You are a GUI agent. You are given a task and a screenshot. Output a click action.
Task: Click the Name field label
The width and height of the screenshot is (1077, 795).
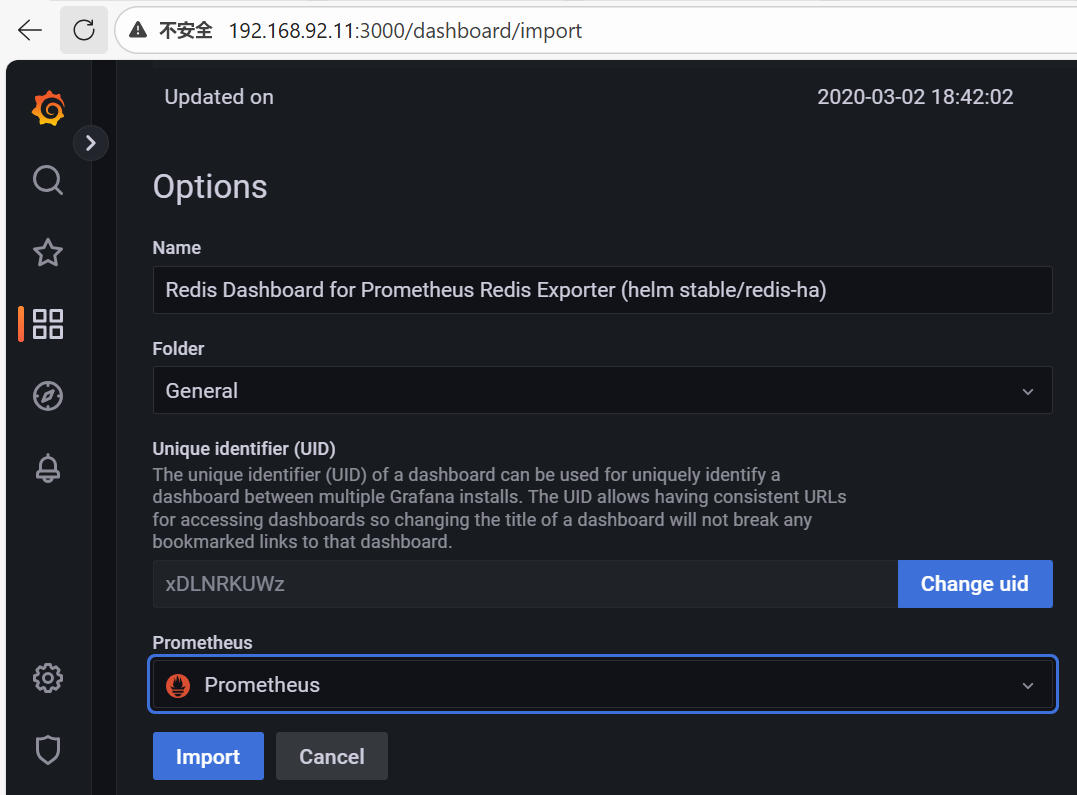(x=177, y=248)
